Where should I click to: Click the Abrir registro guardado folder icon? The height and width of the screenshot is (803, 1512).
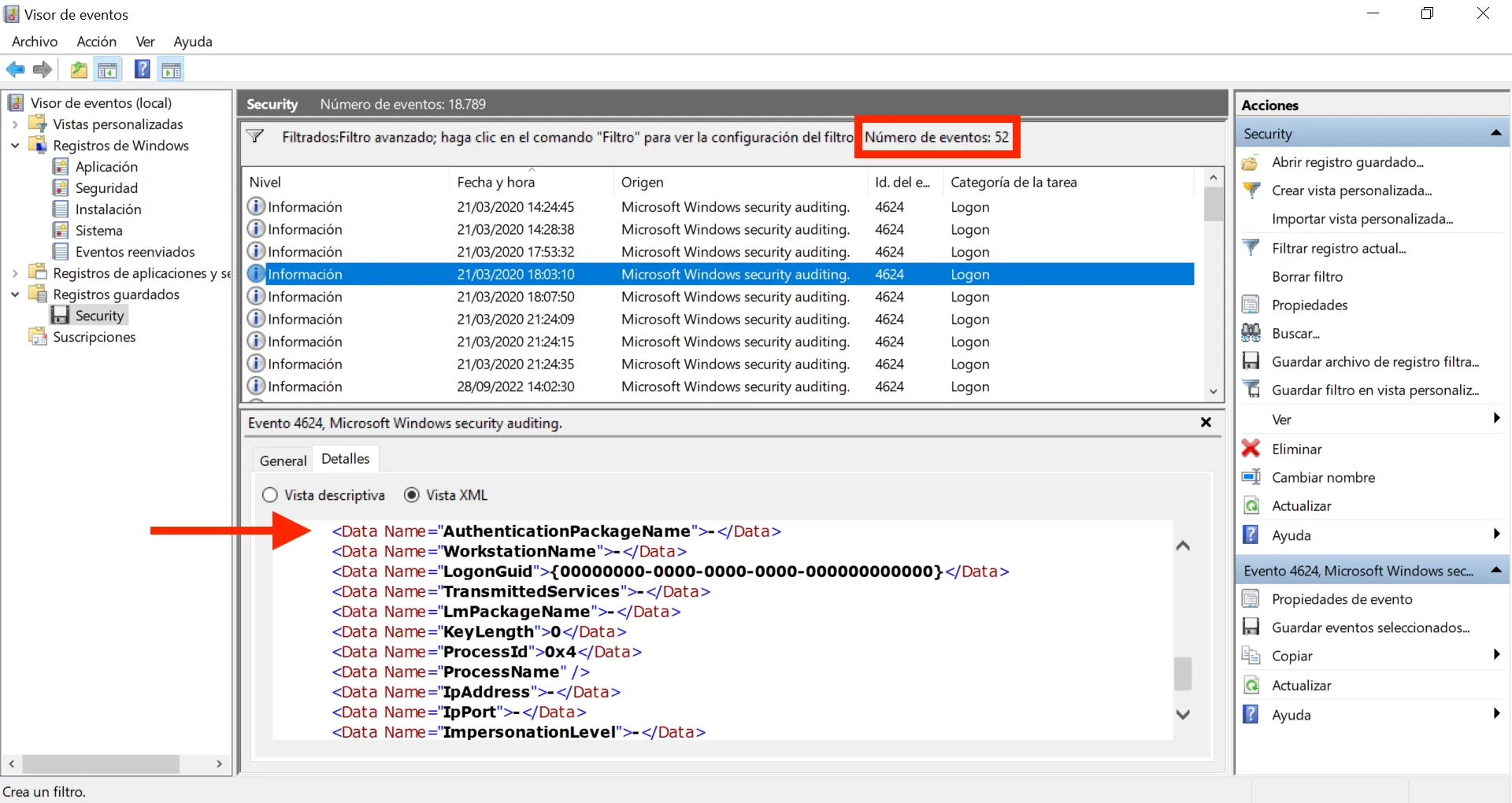pos(1251,163)
